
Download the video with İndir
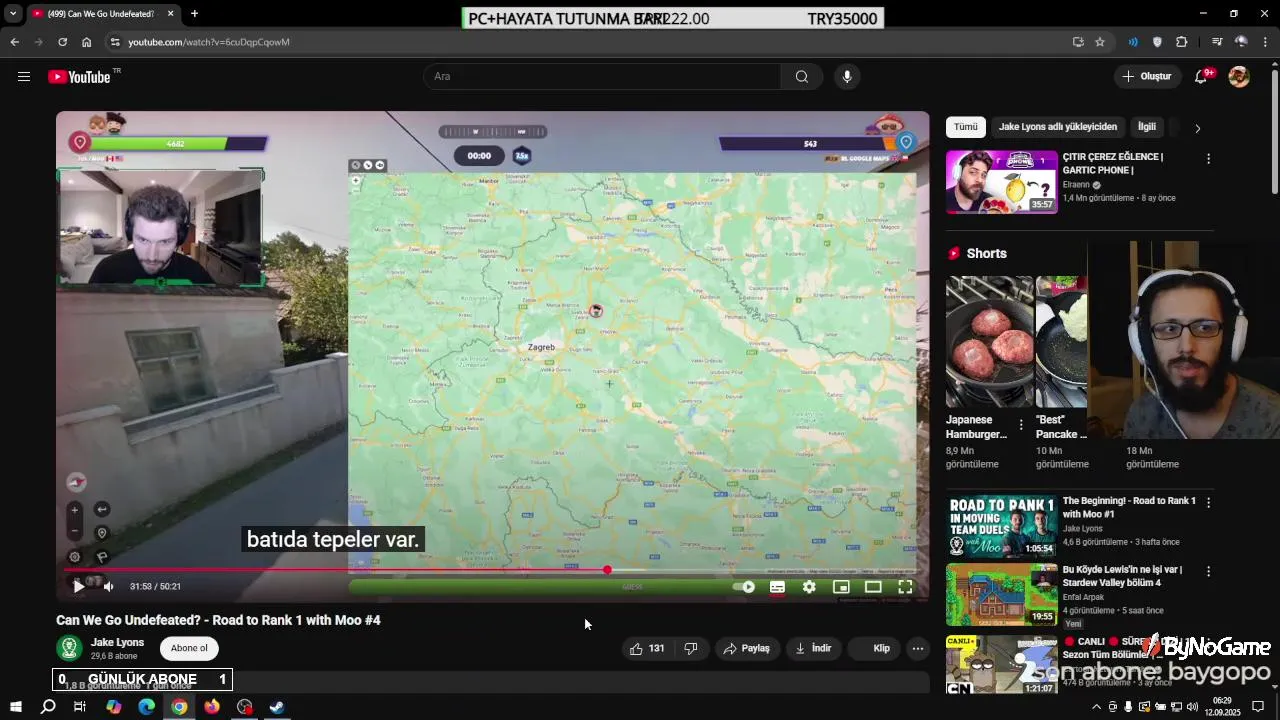click(x=813, y=648)
